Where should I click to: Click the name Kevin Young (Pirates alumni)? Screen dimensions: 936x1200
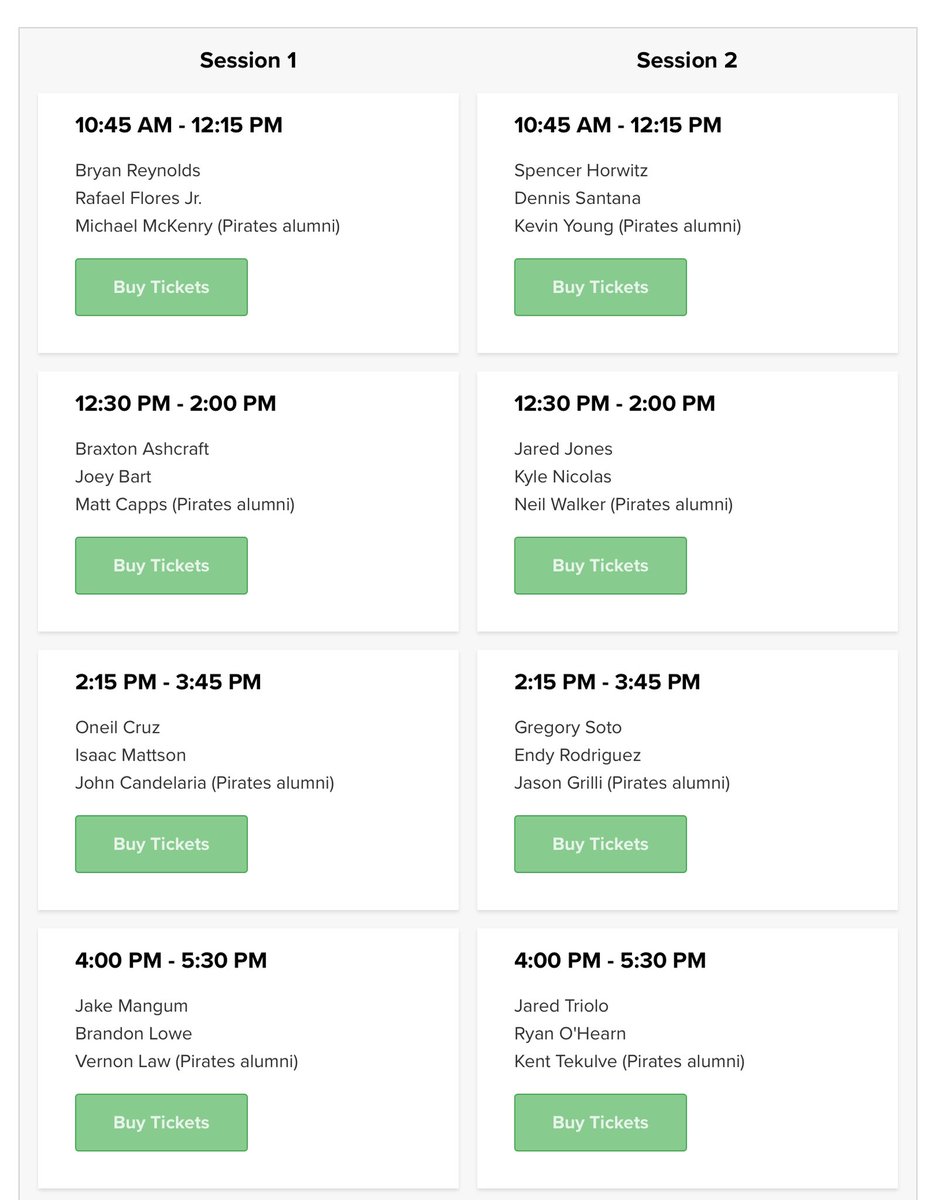(x=628, y=226)
